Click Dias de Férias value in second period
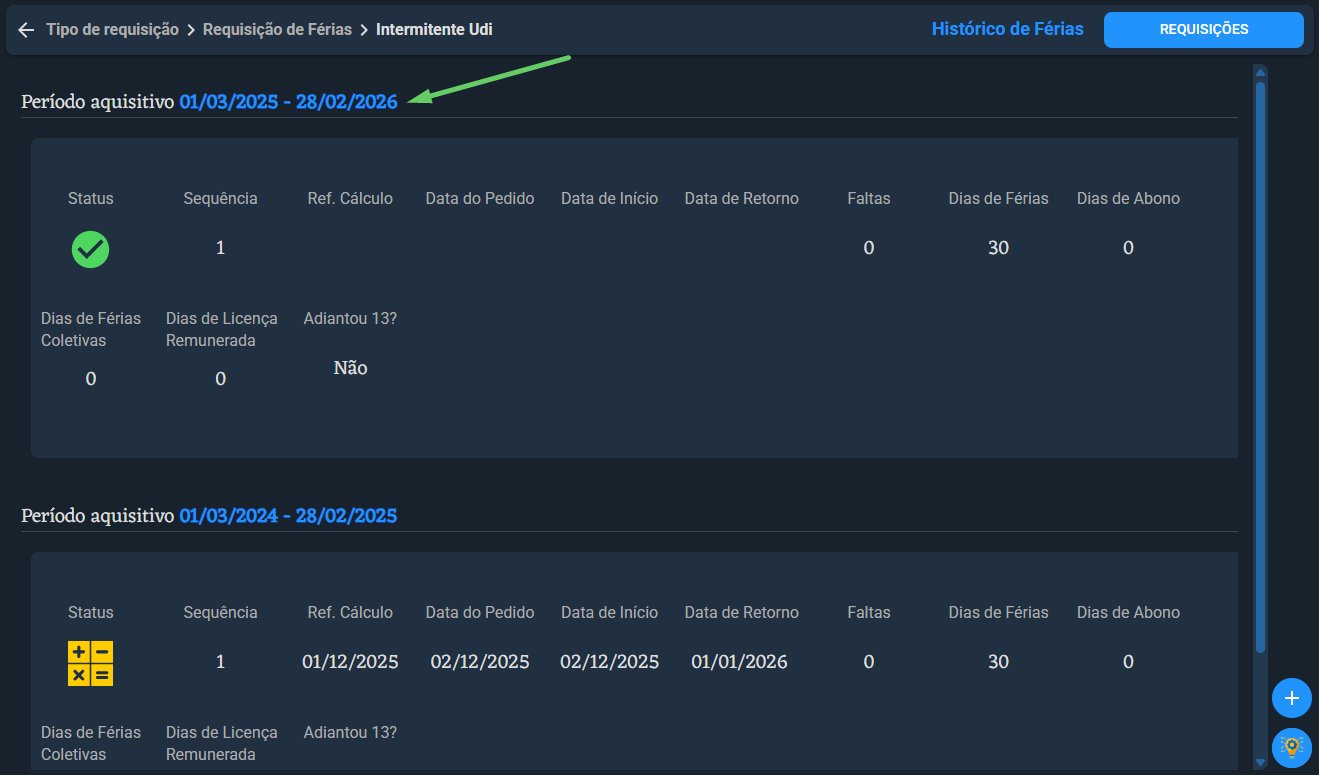The height and width of the screenshot is (775, 1319). tap(998, 662)
